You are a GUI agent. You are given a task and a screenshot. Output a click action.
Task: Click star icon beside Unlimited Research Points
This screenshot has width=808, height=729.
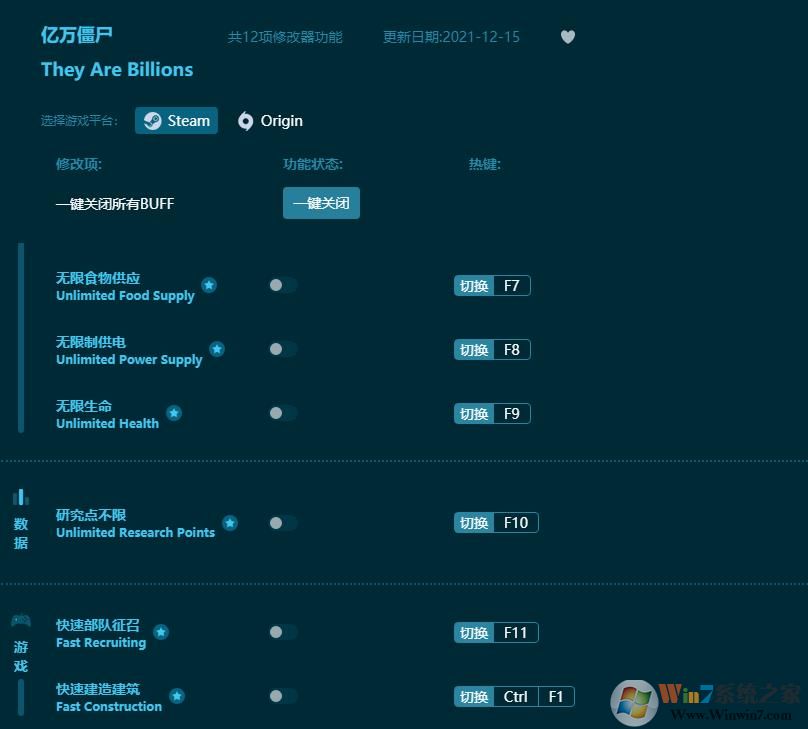coord(229,521)
